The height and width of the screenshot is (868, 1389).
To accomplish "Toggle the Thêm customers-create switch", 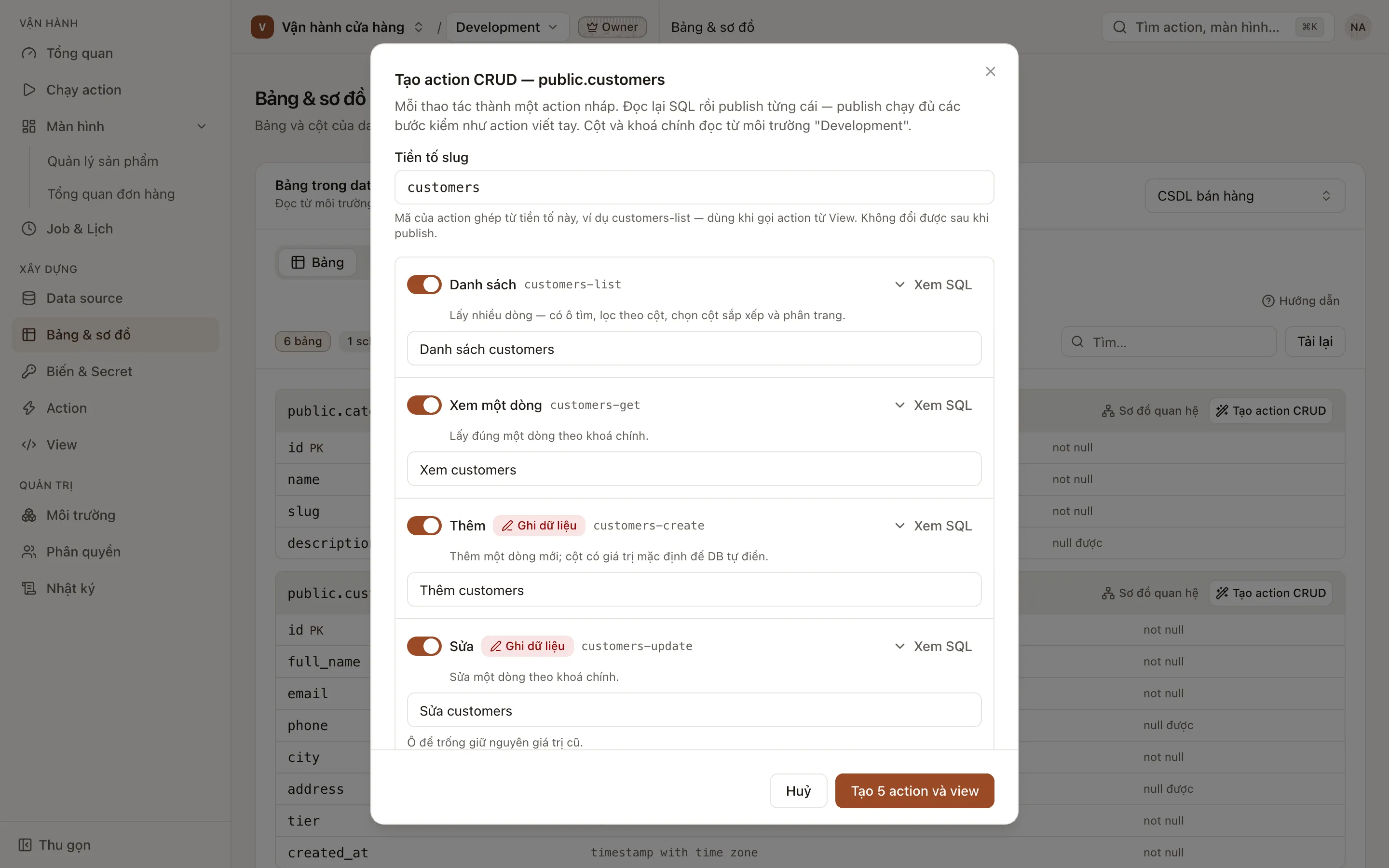I will pyautogui.click(x=424, y=526).
